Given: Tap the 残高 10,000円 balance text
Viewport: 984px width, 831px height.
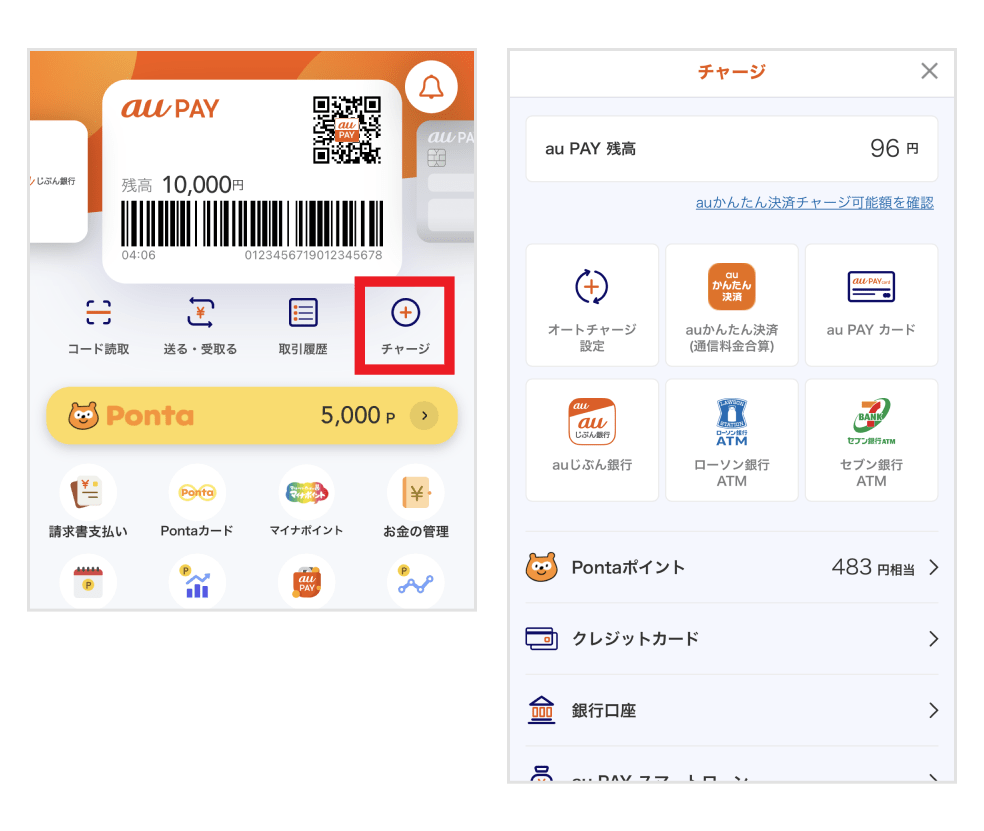Looking at the screenshot, I should pyautogui.click(x=182, y=185).
